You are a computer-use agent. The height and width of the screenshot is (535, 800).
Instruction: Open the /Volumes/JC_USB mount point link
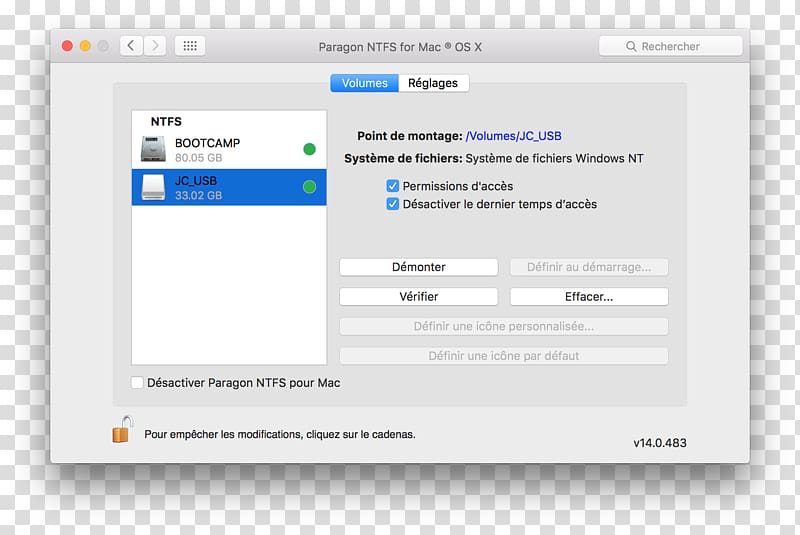click(513, 136)
